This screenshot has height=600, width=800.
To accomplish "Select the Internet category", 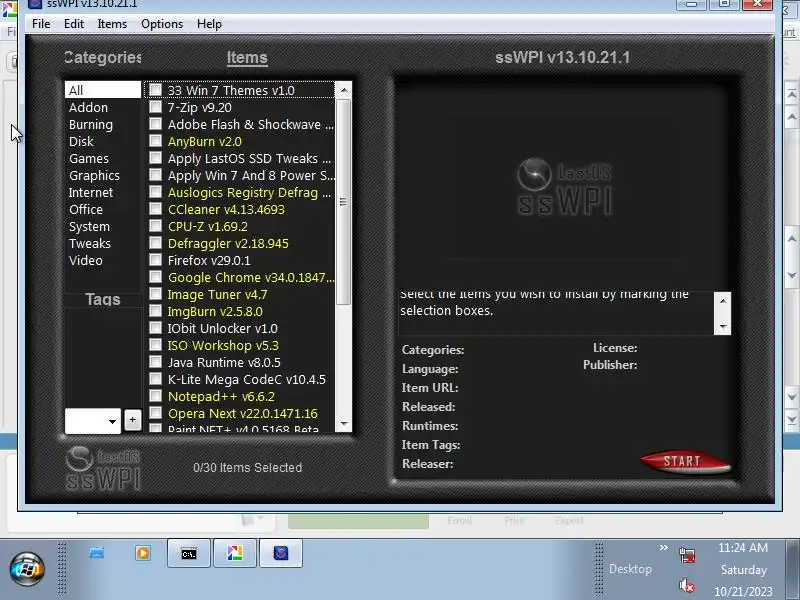I will pos(103,192).
